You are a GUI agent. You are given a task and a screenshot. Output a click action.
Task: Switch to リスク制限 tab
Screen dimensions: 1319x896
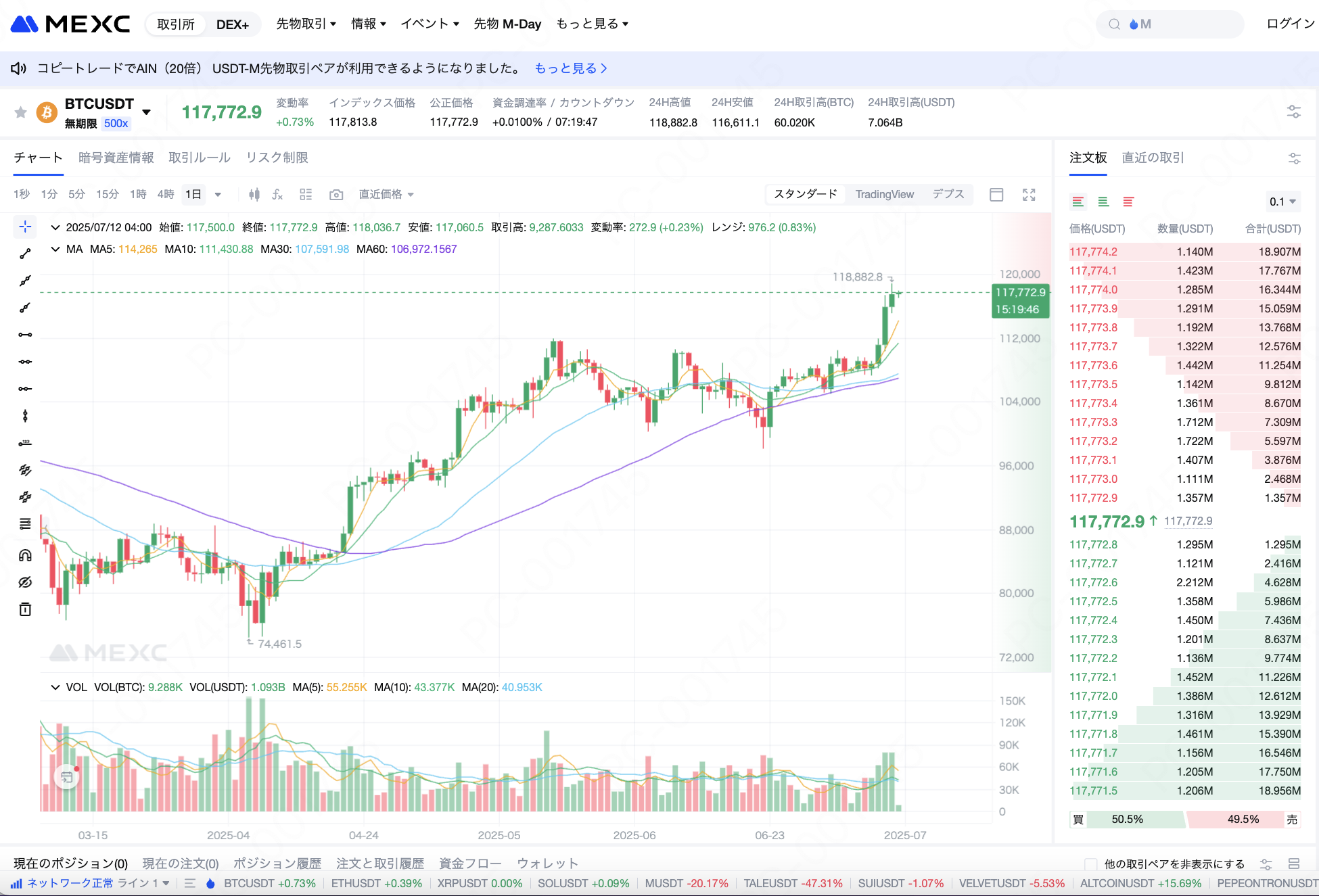pos(277,158)
